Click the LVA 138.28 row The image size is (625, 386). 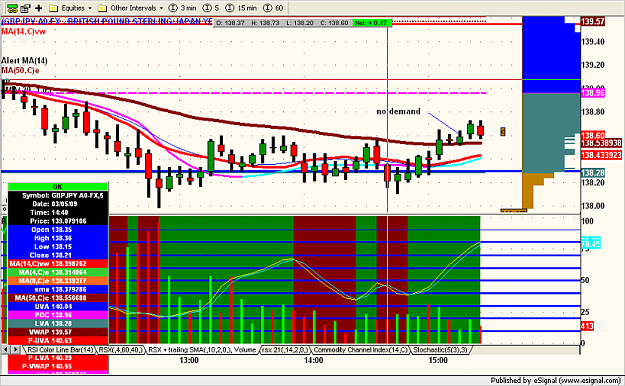58,323
